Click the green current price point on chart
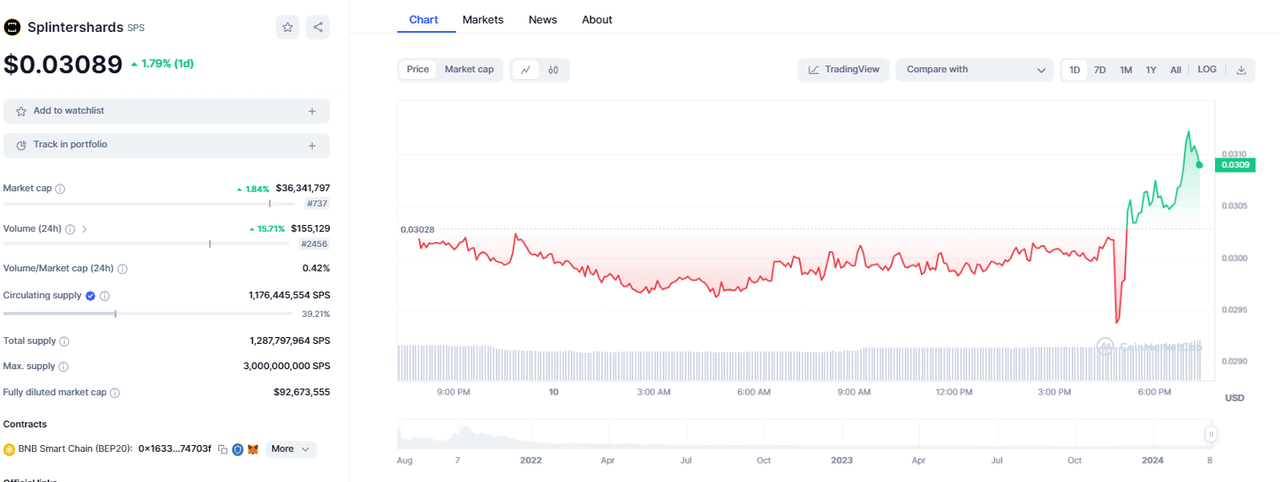This screenshot has width=1280, height=482. click(x=1199, y=164)
